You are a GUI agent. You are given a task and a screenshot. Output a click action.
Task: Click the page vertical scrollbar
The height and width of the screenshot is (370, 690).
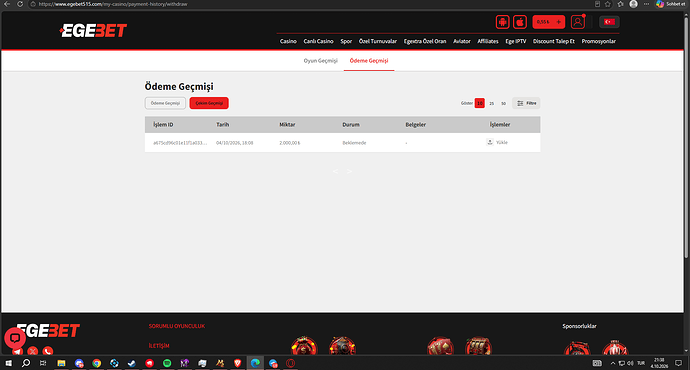[x=686, y=138]
